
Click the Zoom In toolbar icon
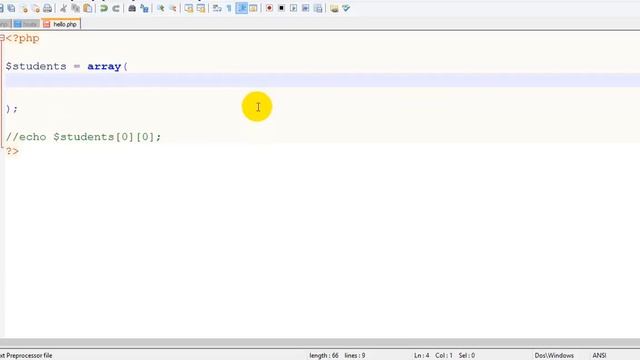pos(160,8)
